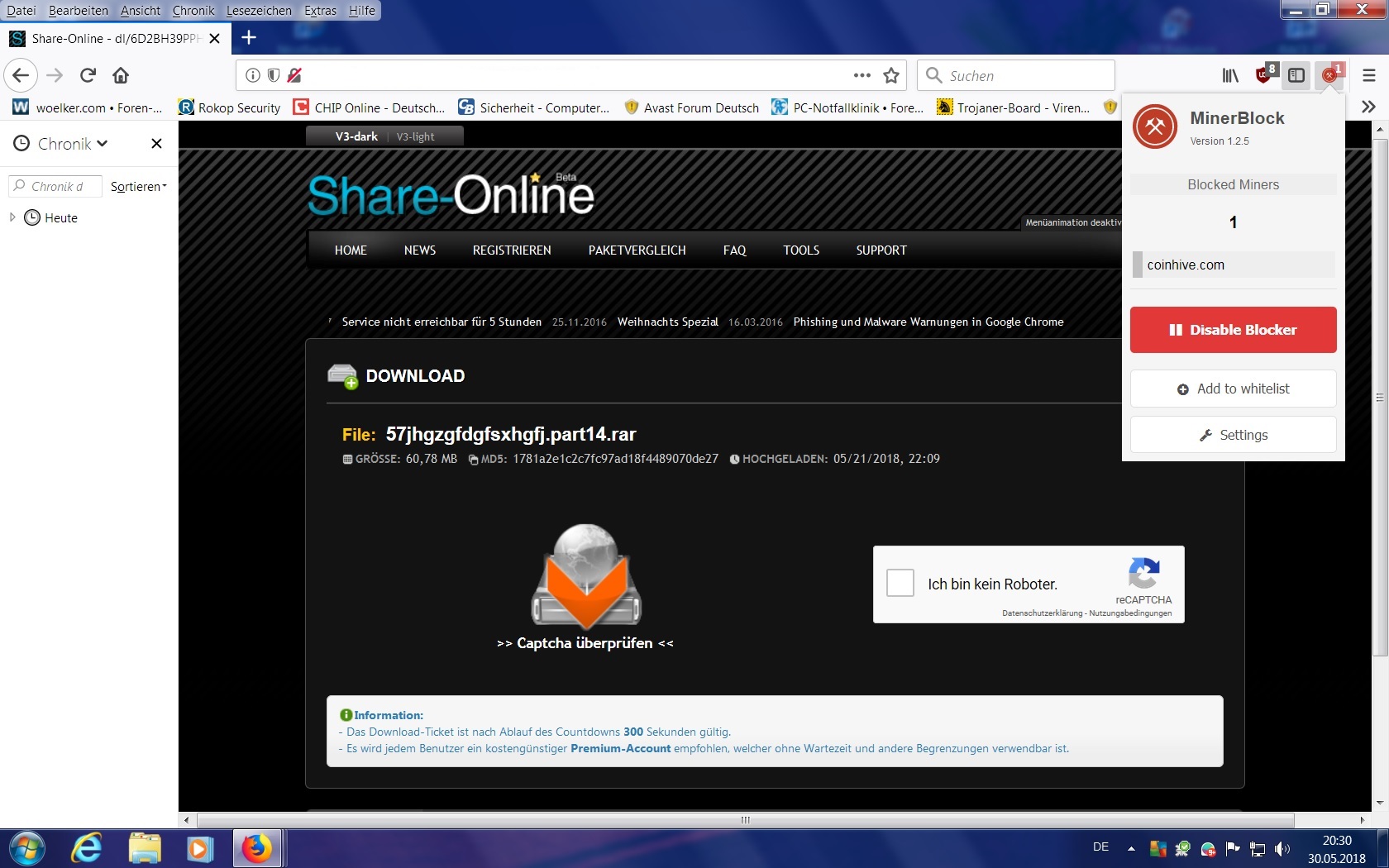The image size is (1389, 868).
Task: Click 'Captcha überprüfen' link
Action: point(585,643)
